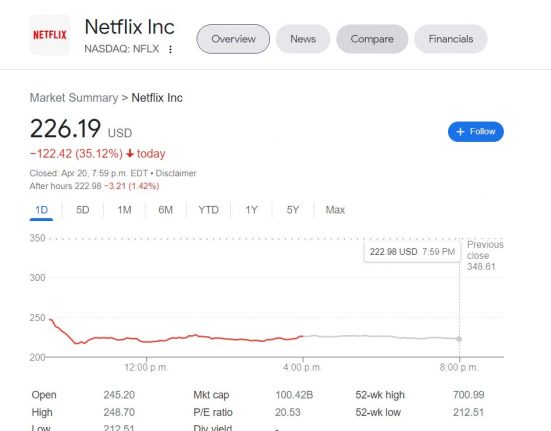Viewport: 551px width, 431px height.
Task: Click the red down arrow next to today
Action: click(x=130, y=154)
